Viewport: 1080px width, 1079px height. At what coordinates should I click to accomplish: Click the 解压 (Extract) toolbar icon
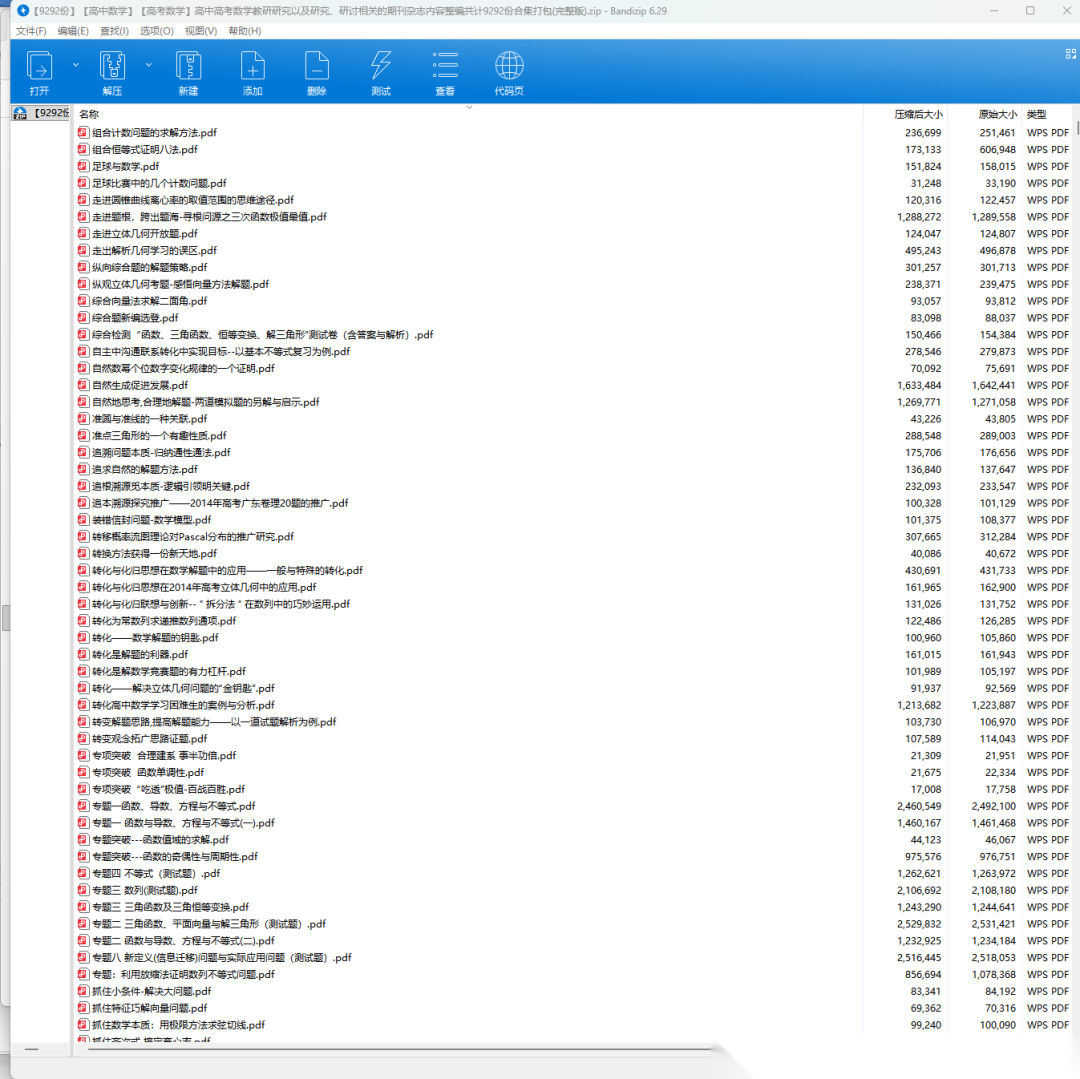tap(112, 67)
